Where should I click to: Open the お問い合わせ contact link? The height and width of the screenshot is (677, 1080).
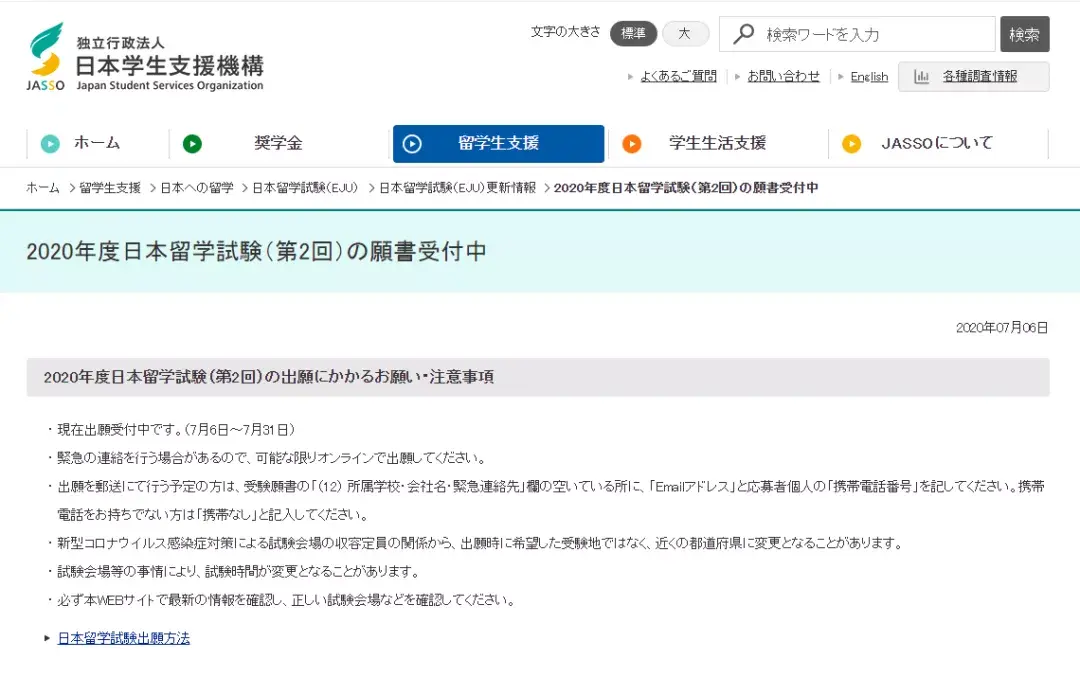pyautogui.click(x=784, y=76)
